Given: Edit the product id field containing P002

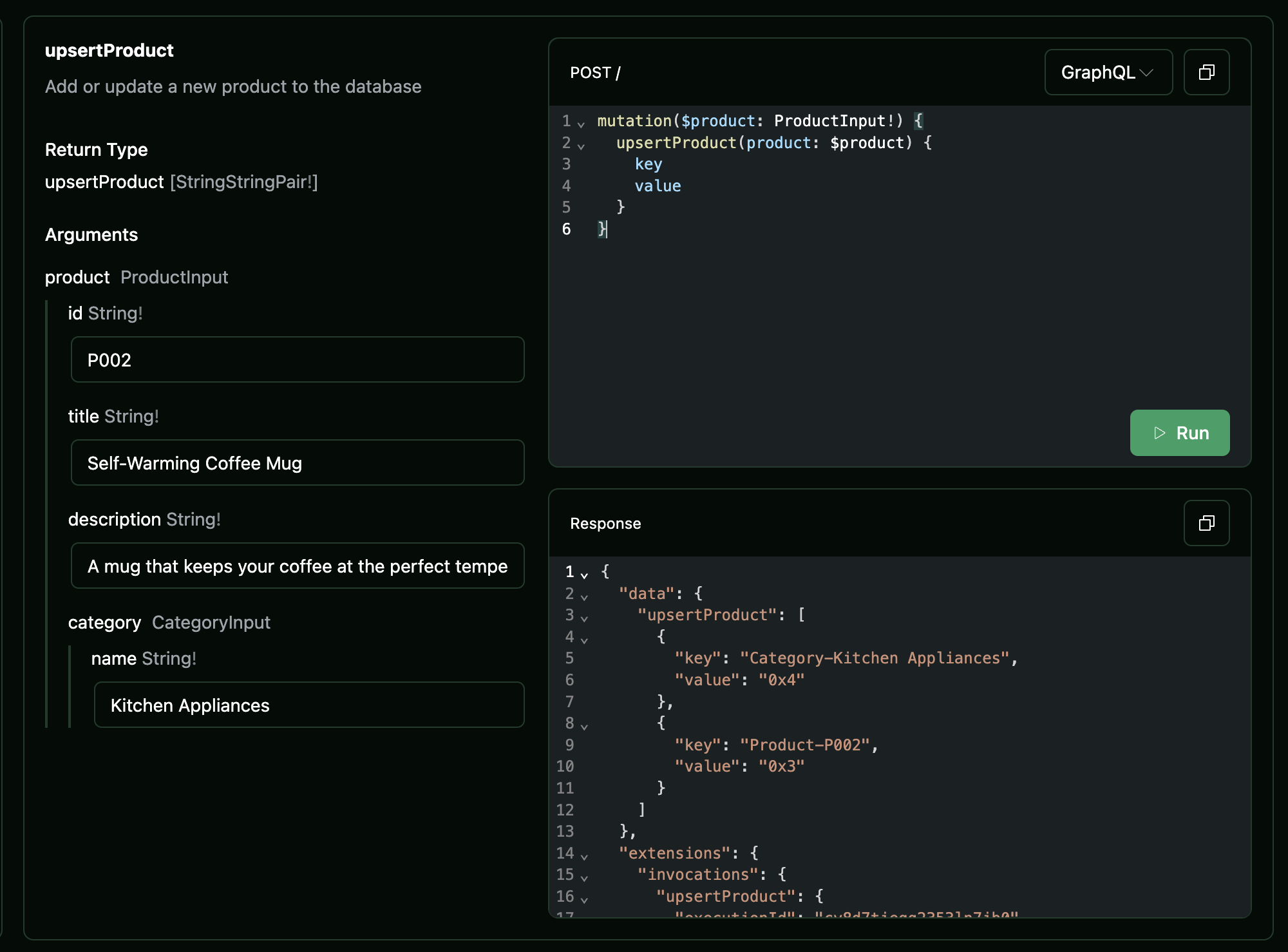Looking at the screenshot, I should coord(297,359).
